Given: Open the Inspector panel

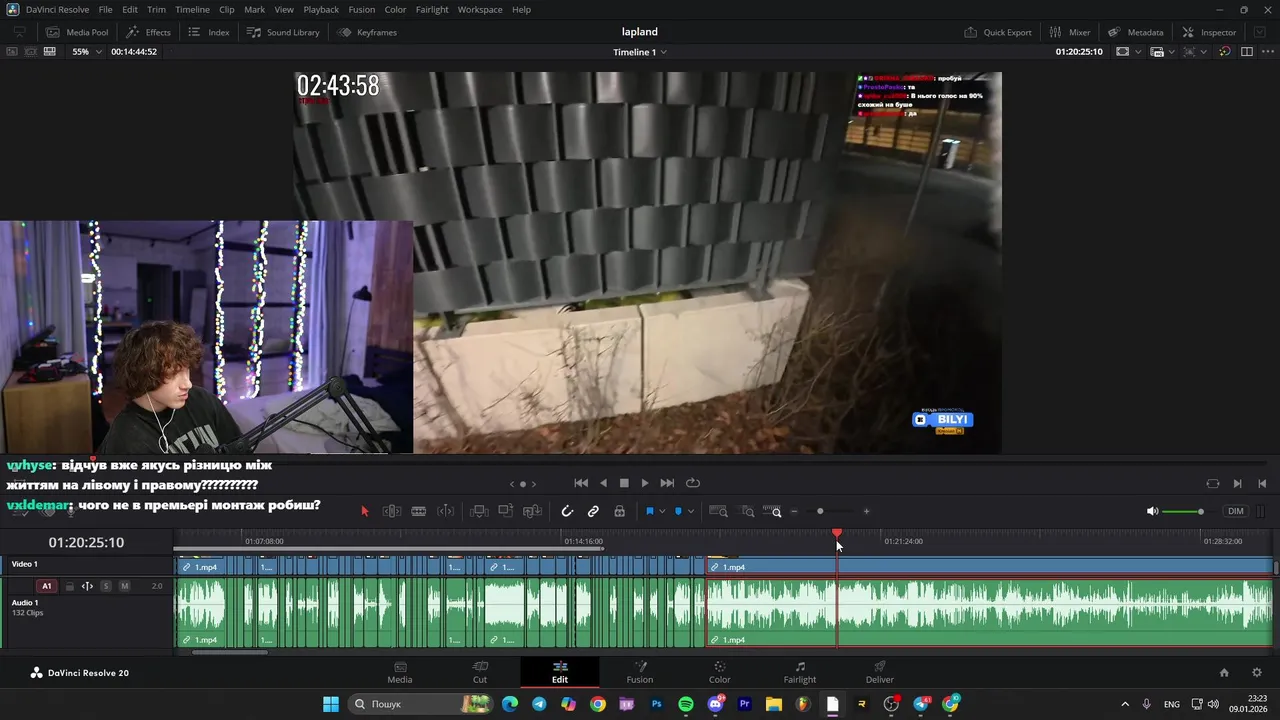Looking at the screenshot, I should tap(1209, 32).
